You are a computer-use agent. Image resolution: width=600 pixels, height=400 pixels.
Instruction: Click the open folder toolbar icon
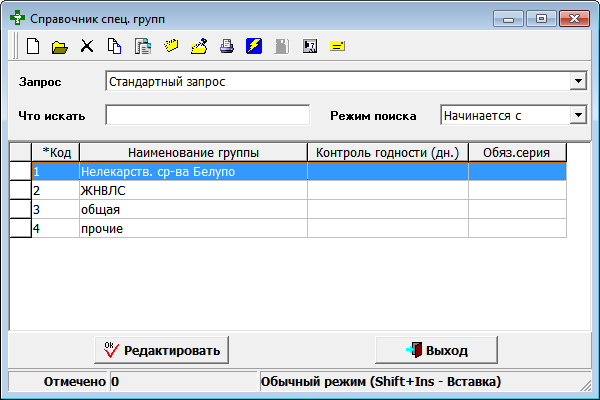tap(60, 47)
